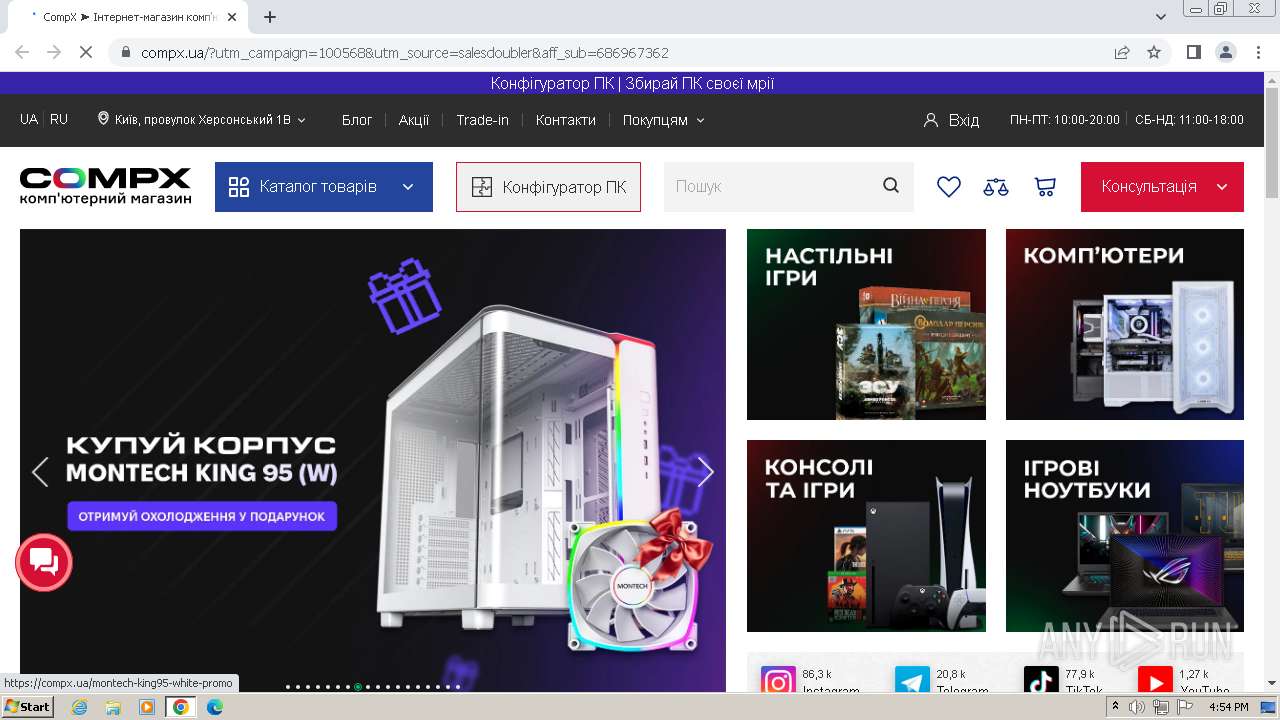
Task: Bookmark this page with star icon
Action: tap(1154, 52)
